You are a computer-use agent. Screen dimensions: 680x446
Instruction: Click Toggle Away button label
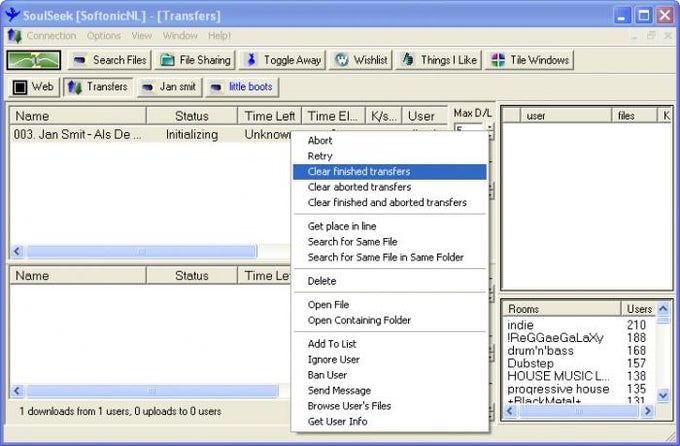pos(293,60)
